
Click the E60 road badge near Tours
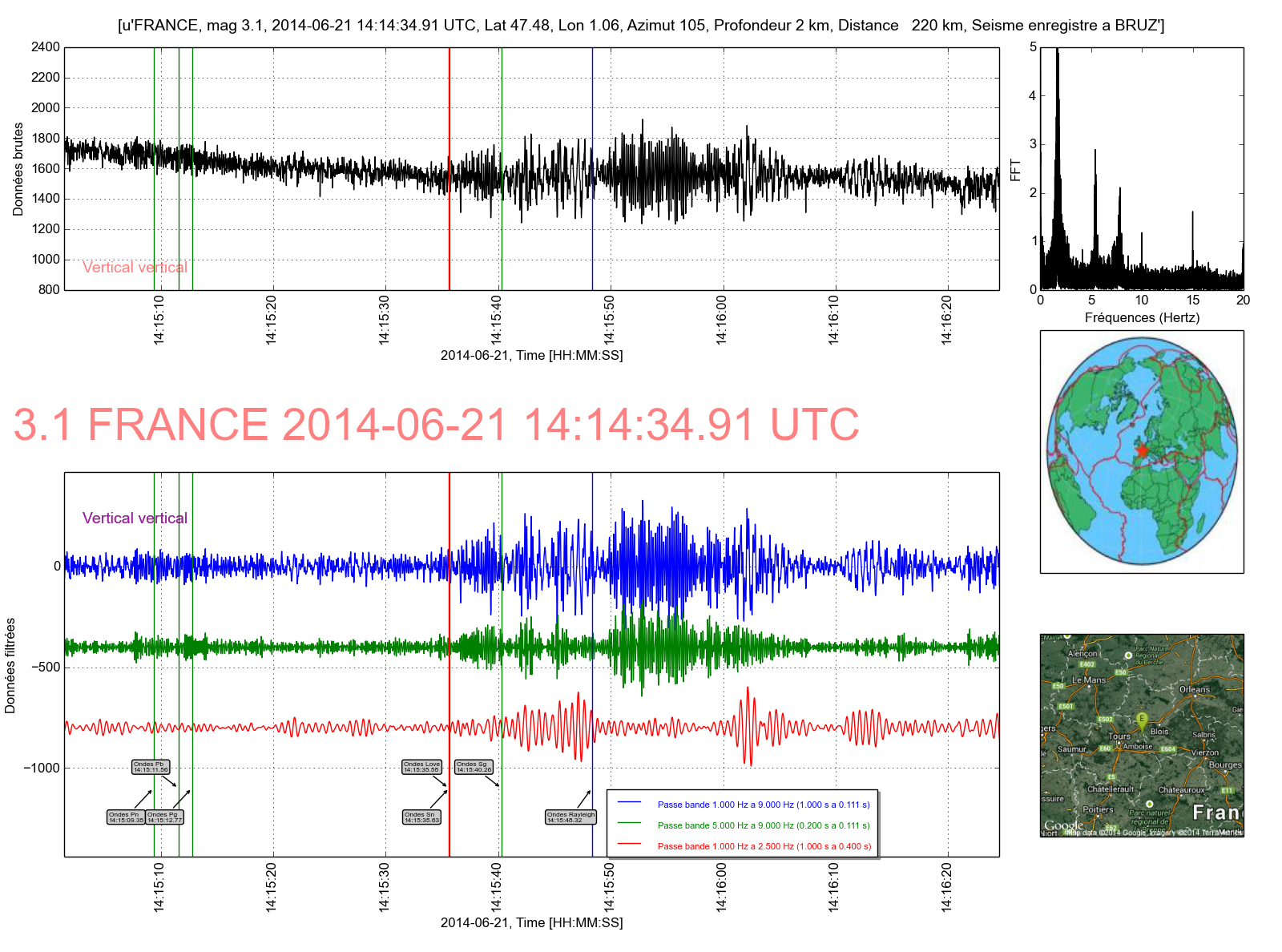1105,748
